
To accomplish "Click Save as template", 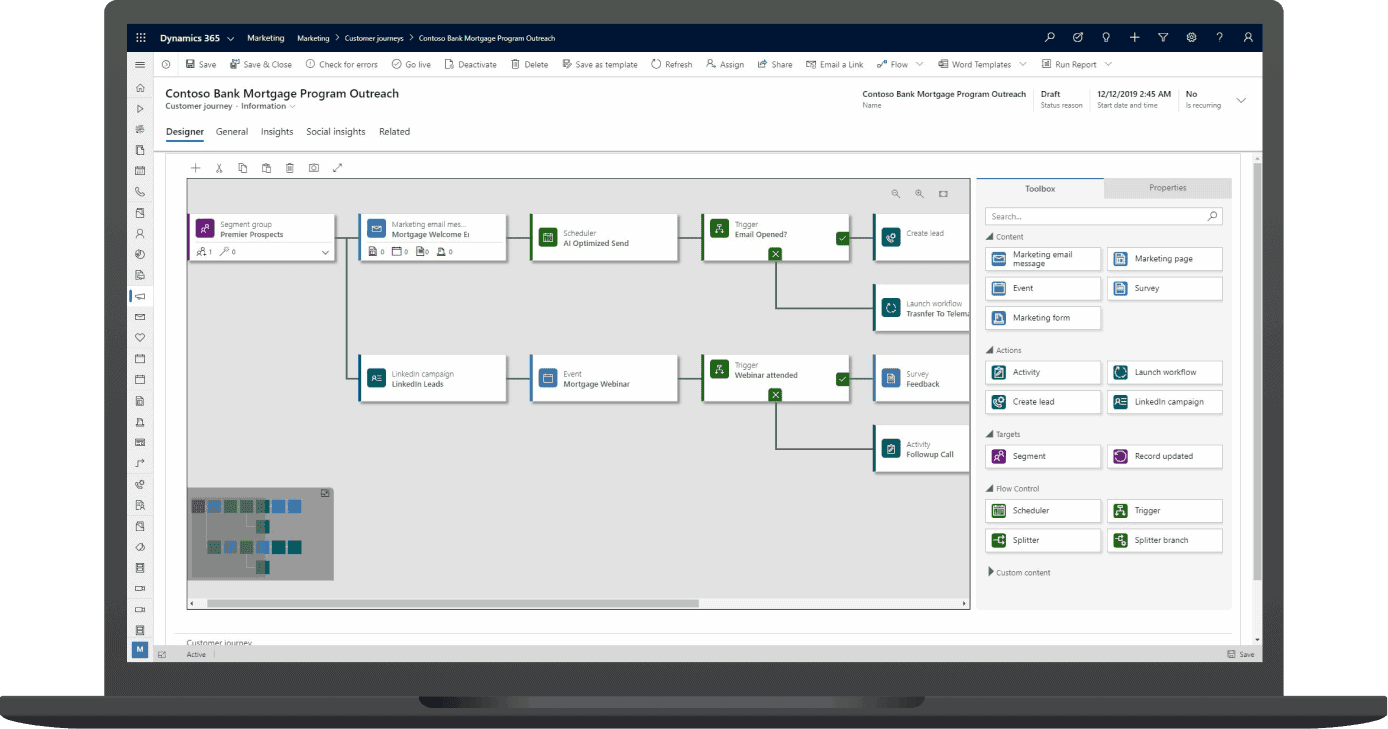I will (x=599, y=64).
